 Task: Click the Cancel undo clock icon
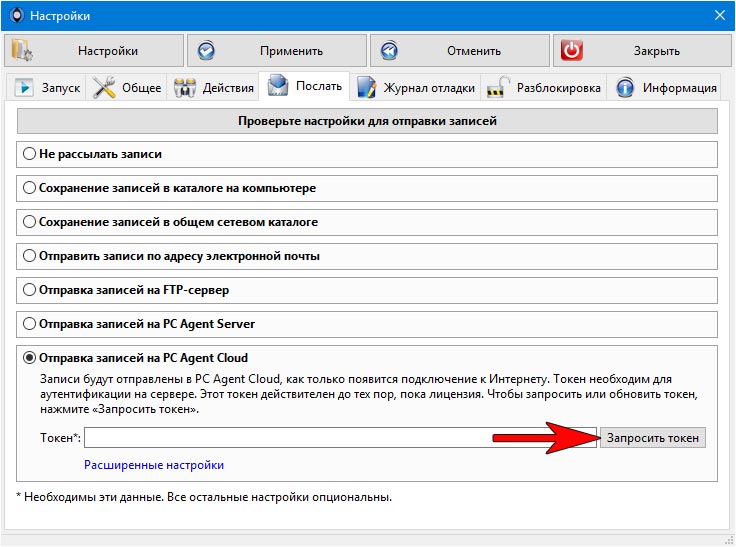(389, 51)
